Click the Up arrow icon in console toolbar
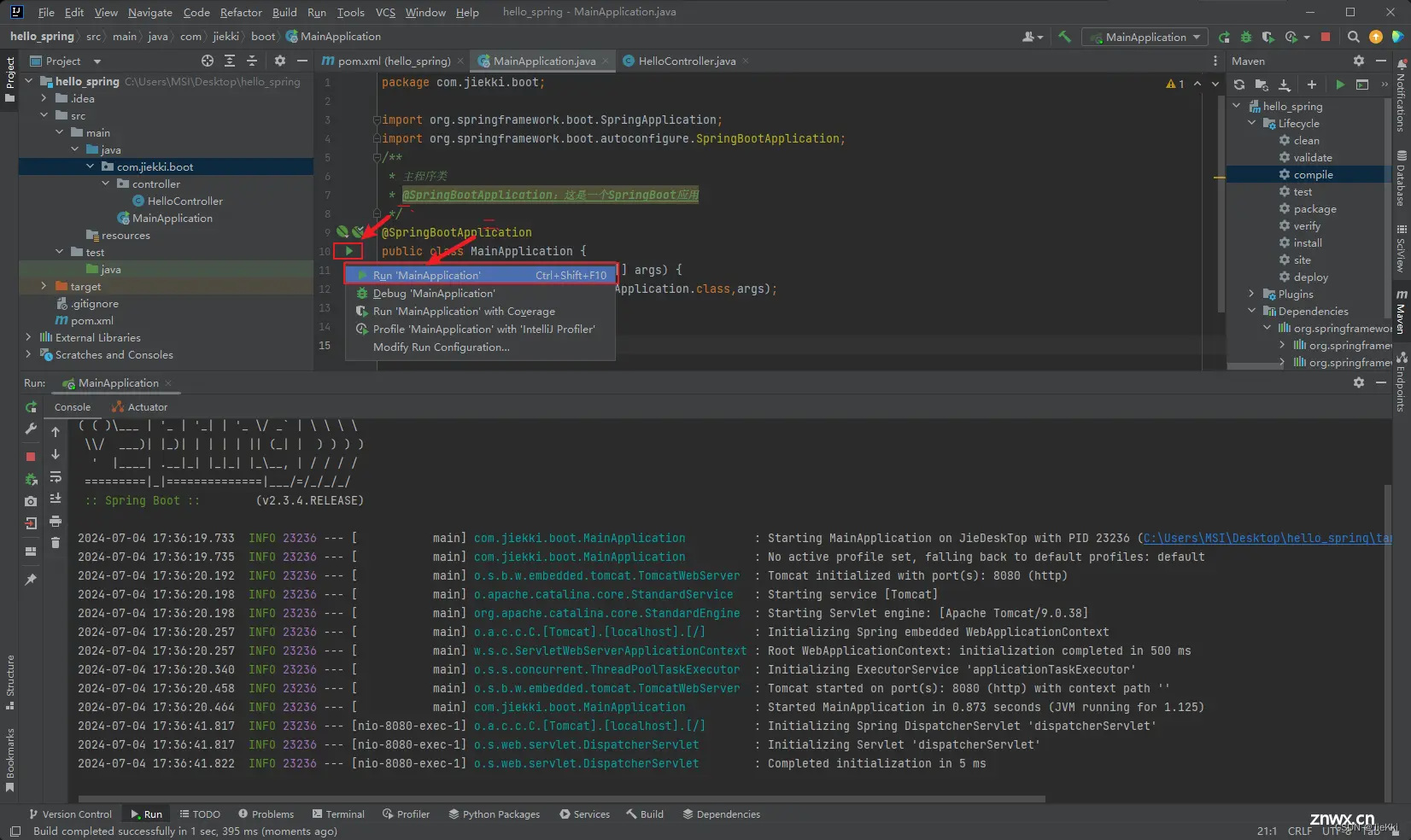Image resolution: width=1411 pixels, height=840 pixels. (56, 432)
